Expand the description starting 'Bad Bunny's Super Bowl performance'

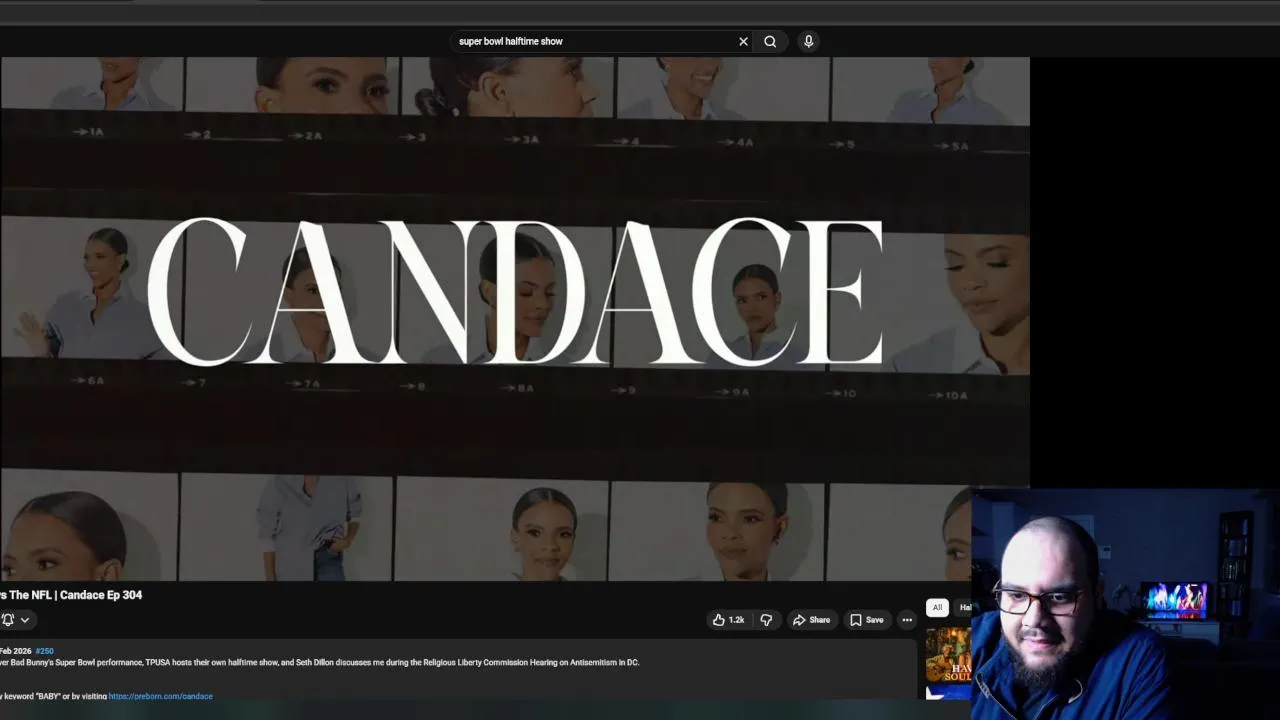tap(458, 670)
